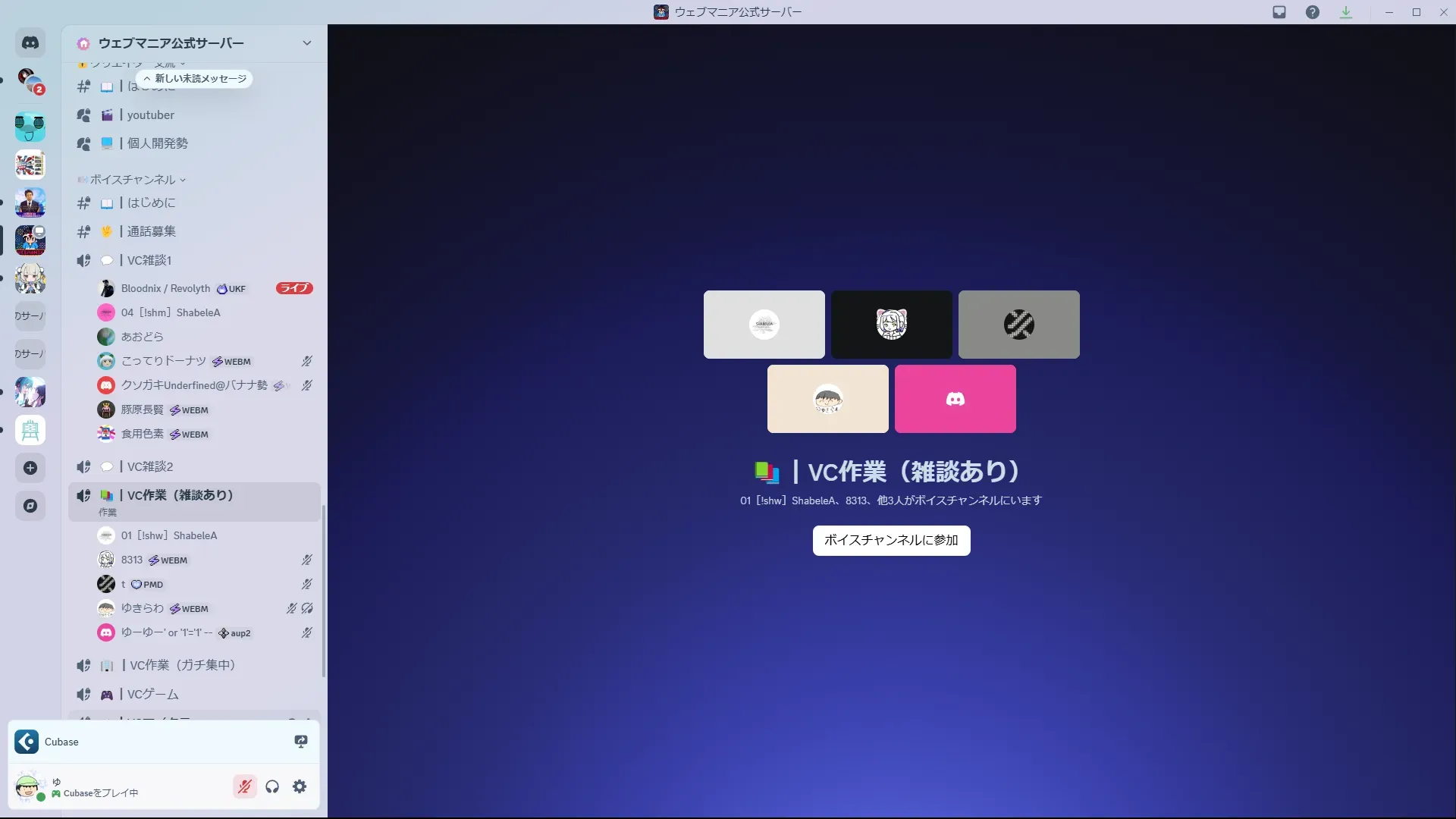The width and height of the screenshot is (1456, 819).
Task: Click the pink Discord avatar tile
Action: [x=955, y=399]
